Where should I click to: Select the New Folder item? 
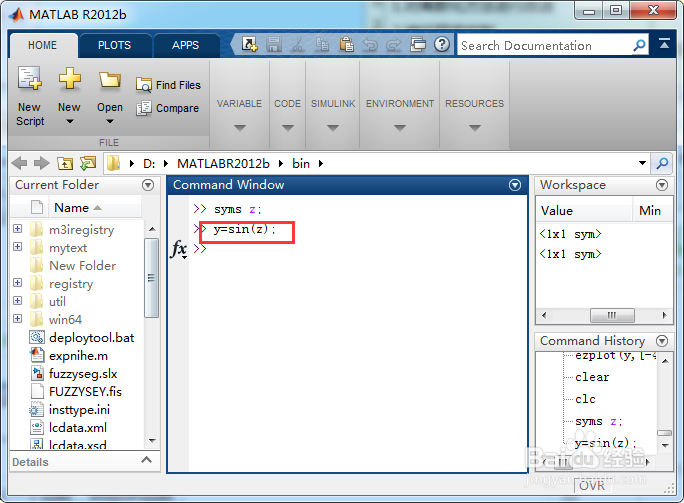tap(82, 266)
